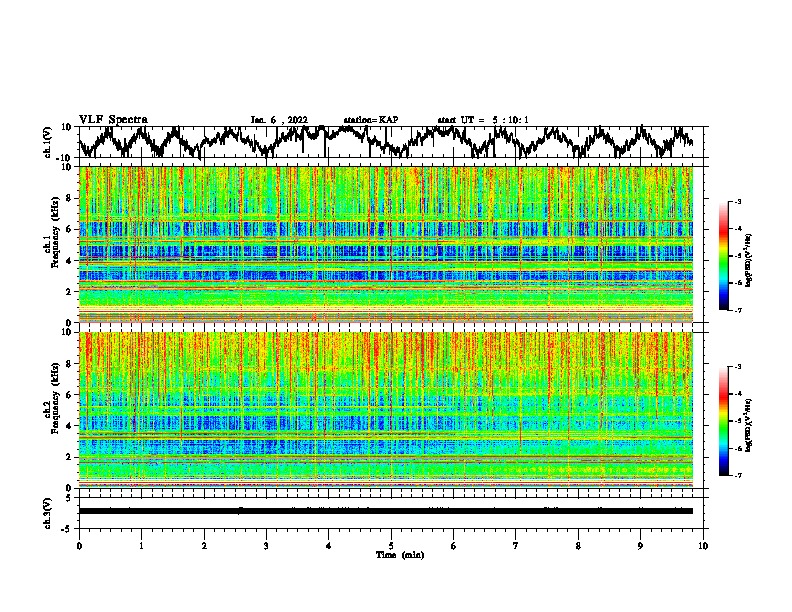
Task: Click time axis tick label "3"
Action: (x=266, y=546)
